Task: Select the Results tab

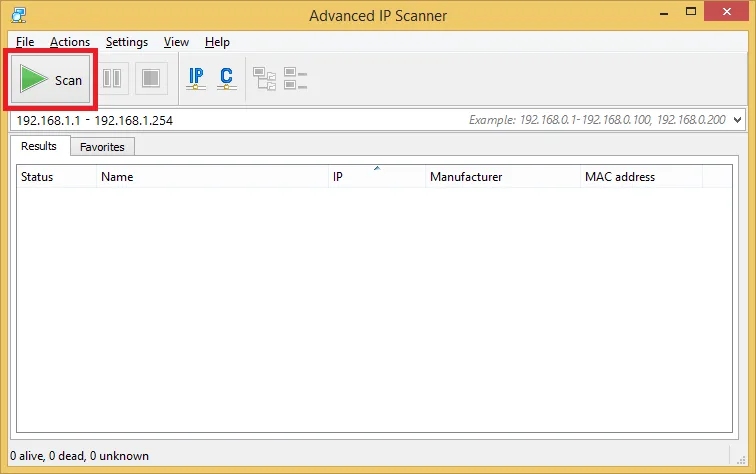Action: (x=39, y=146)
